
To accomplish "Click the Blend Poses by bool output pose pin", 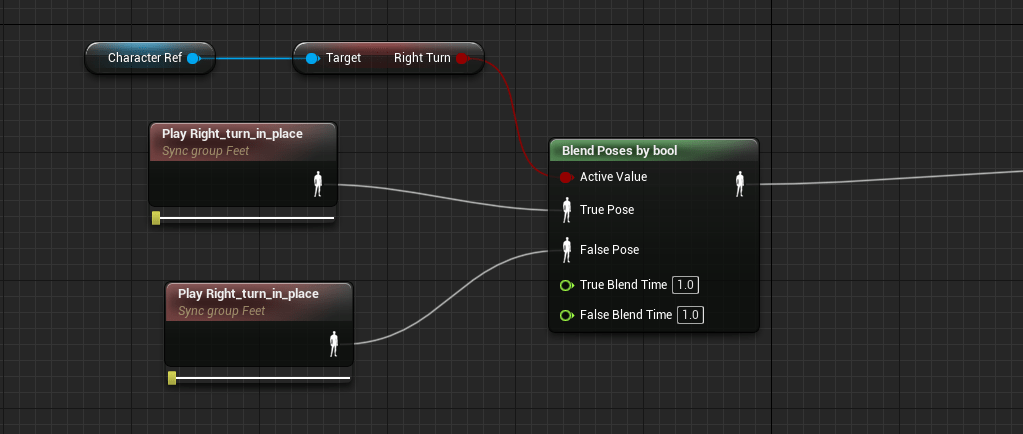I will coord(740,183).
